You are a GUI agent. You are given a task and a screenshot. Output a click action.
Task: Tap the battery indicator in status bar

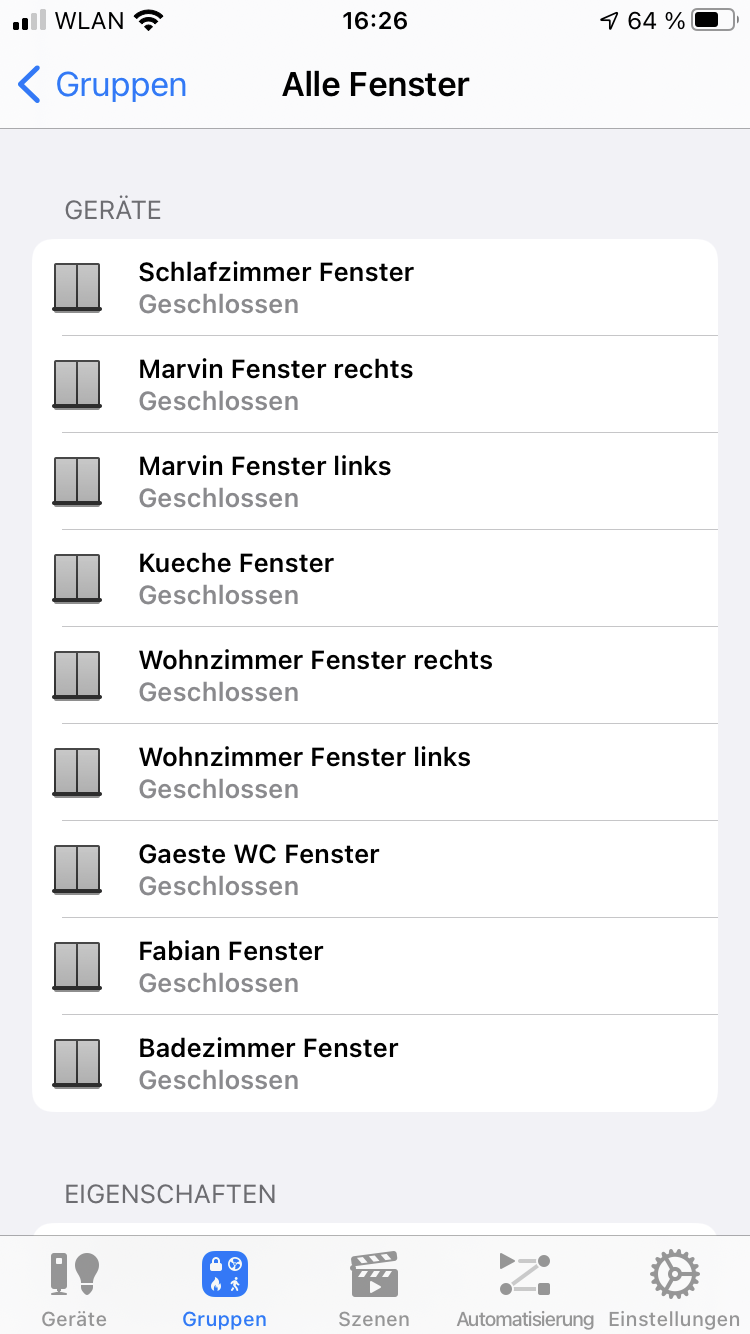pyautogui.click(x=712, y=21)
